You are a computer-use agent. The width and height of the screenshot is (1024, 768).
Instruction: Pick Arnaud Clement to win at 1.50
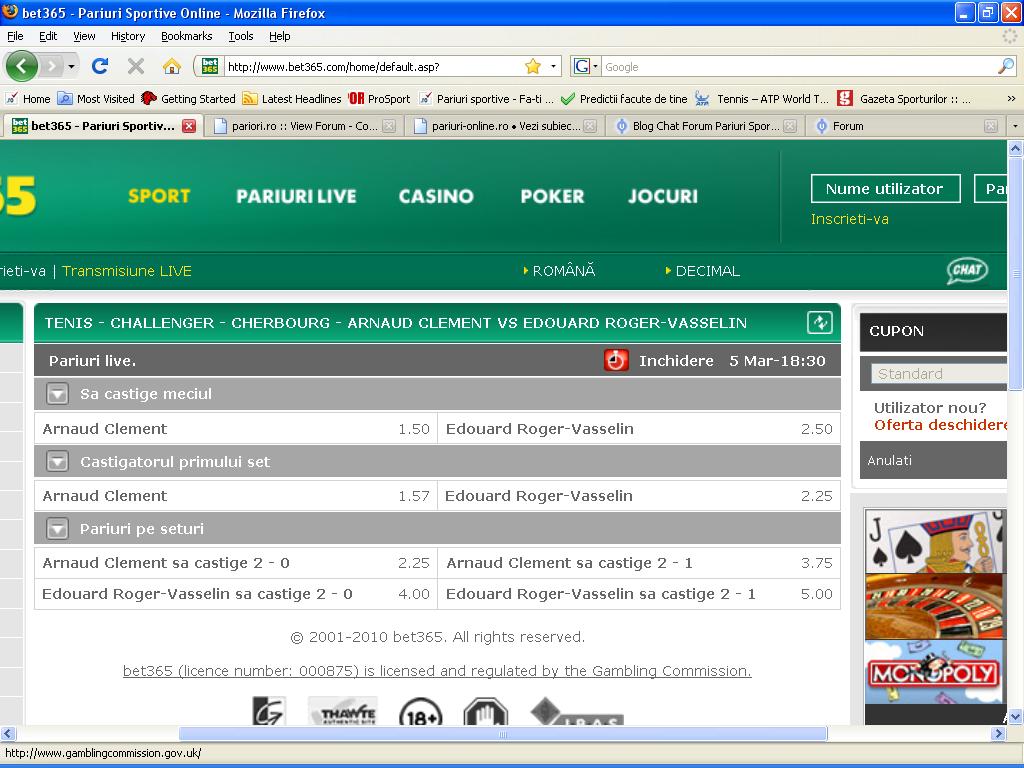click(x=236, y=429)
